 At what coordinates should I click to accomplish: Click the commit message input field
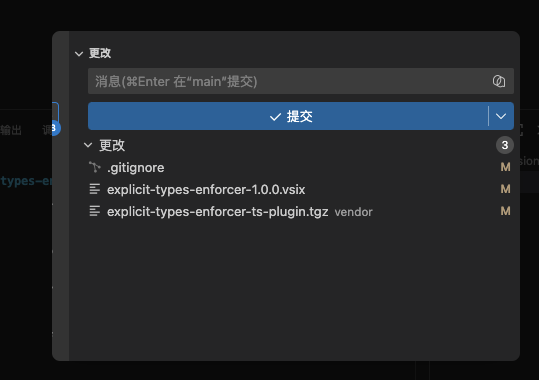(x=301, y=81)
